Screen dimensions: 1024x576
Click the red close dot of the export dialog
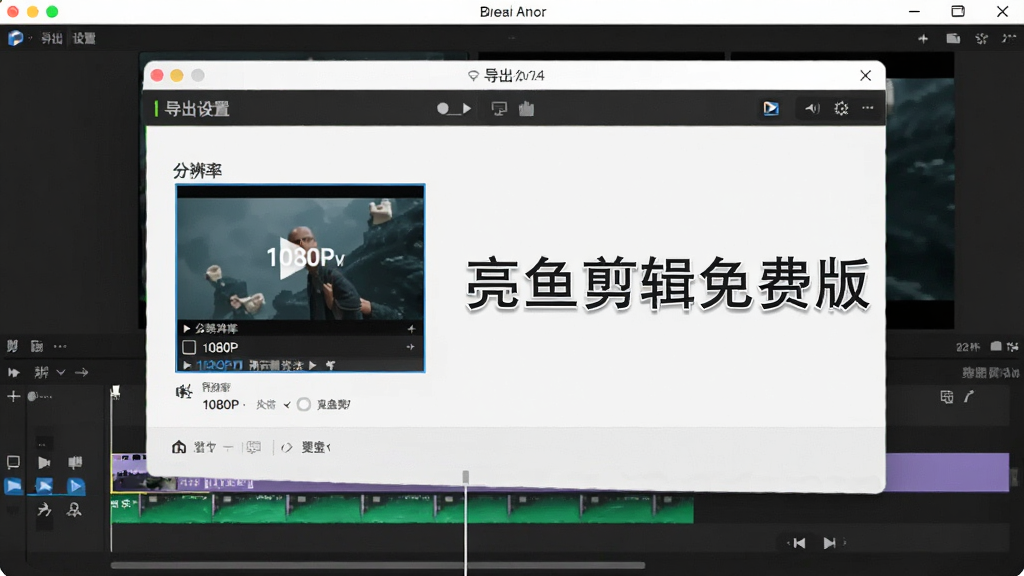point(157,75)
